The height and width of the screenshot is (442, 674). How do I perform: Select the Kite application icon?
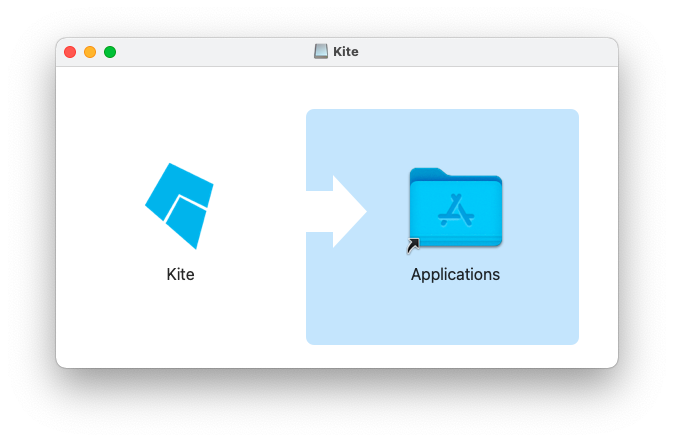[180, 206]
